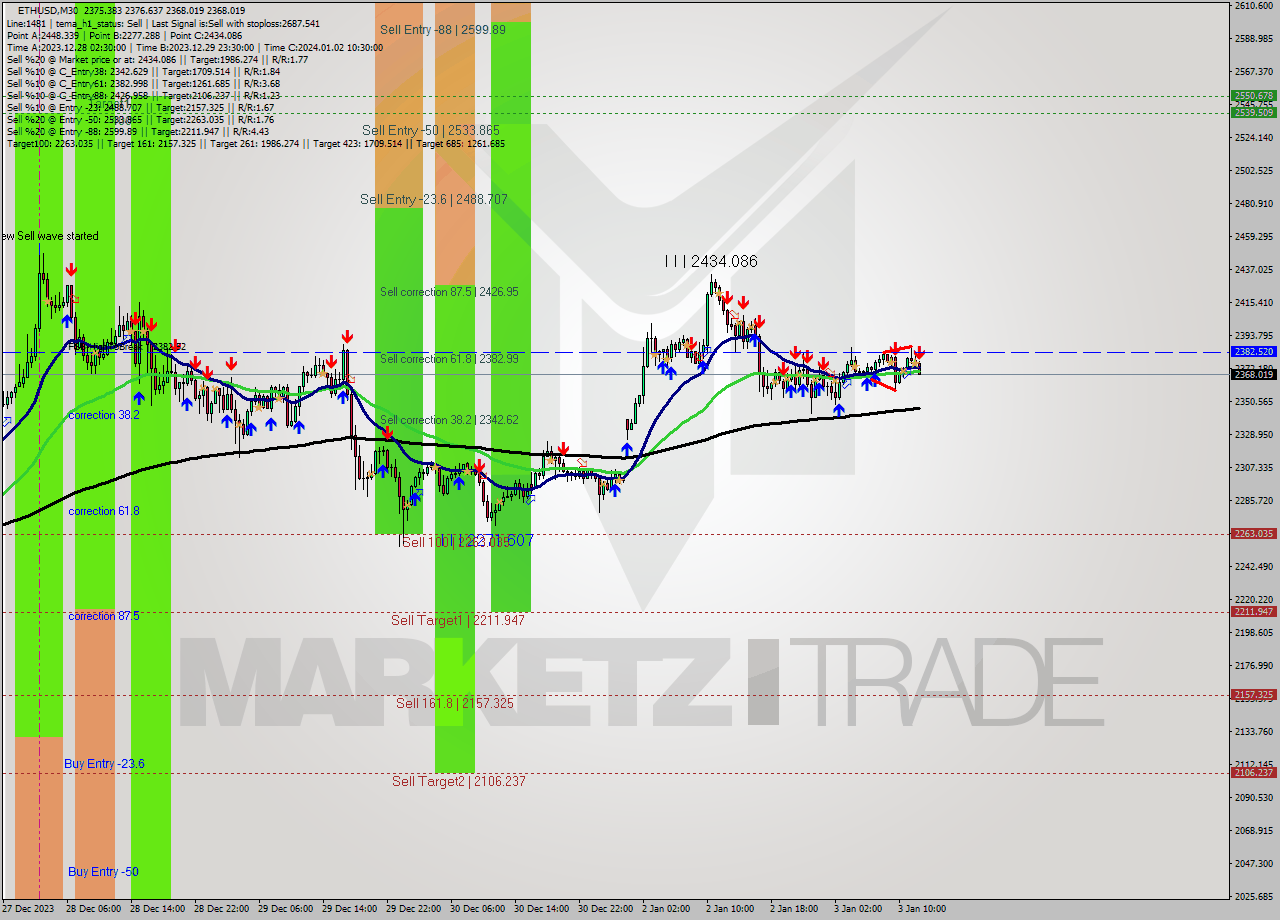Click the 2025.685 price scale value
Viewport: 1280px width, 920px height.
click(1253, 896)
